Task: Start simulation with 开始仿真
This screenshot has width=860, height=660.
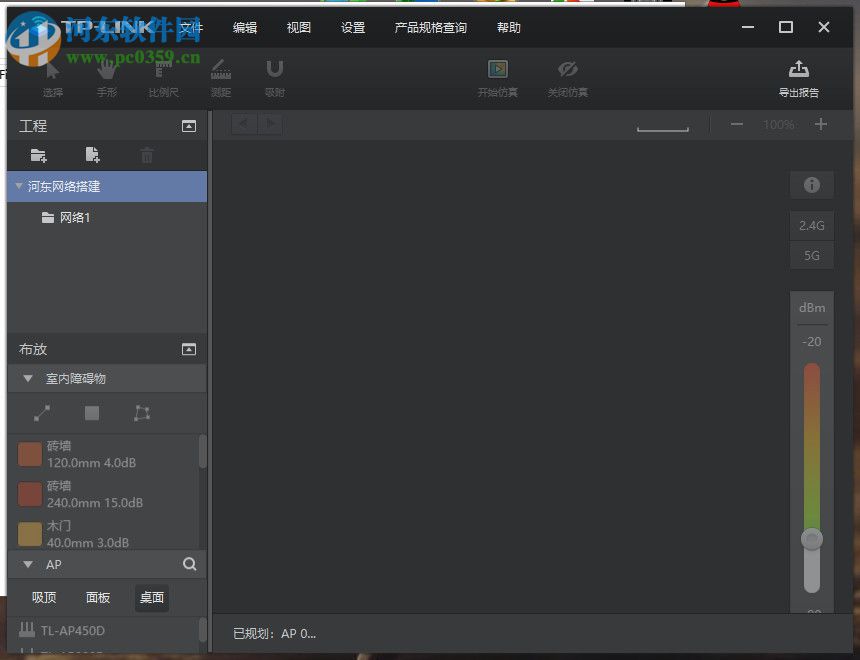Action: (497, 78)
